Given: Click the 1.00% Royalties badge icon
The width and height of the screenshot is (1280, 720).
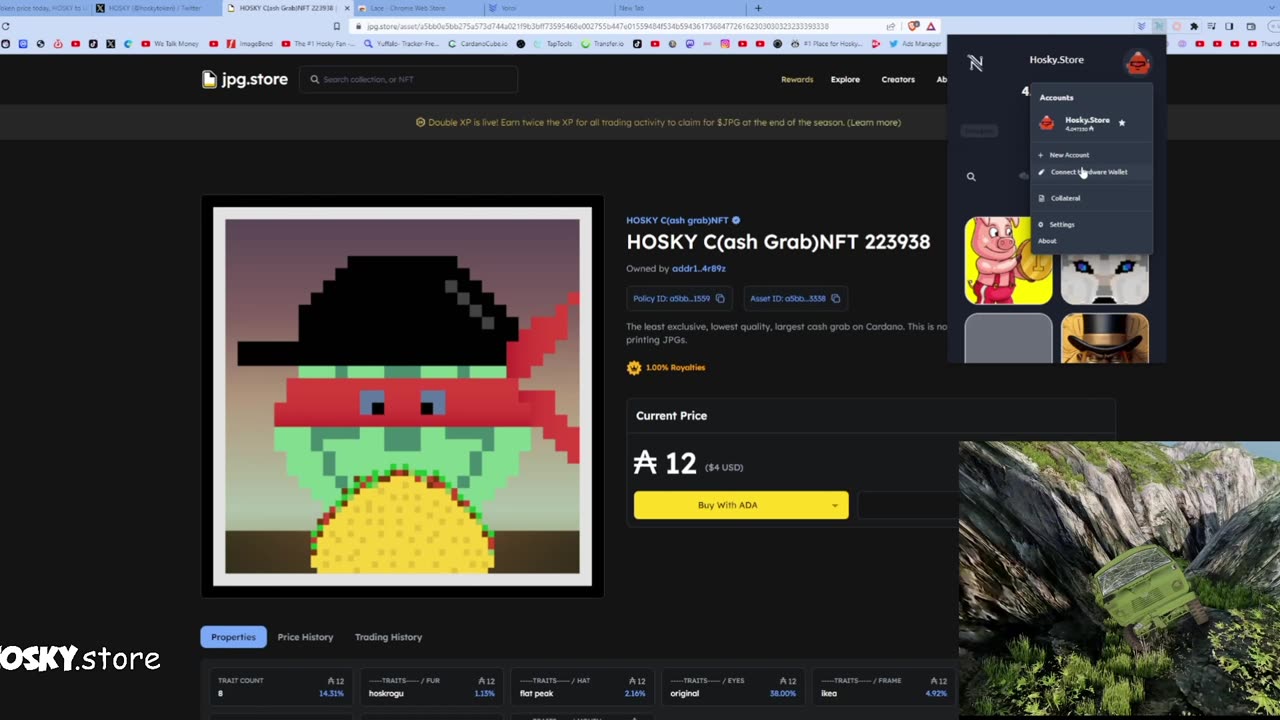Looking at the screenshot, I should 633,367.
